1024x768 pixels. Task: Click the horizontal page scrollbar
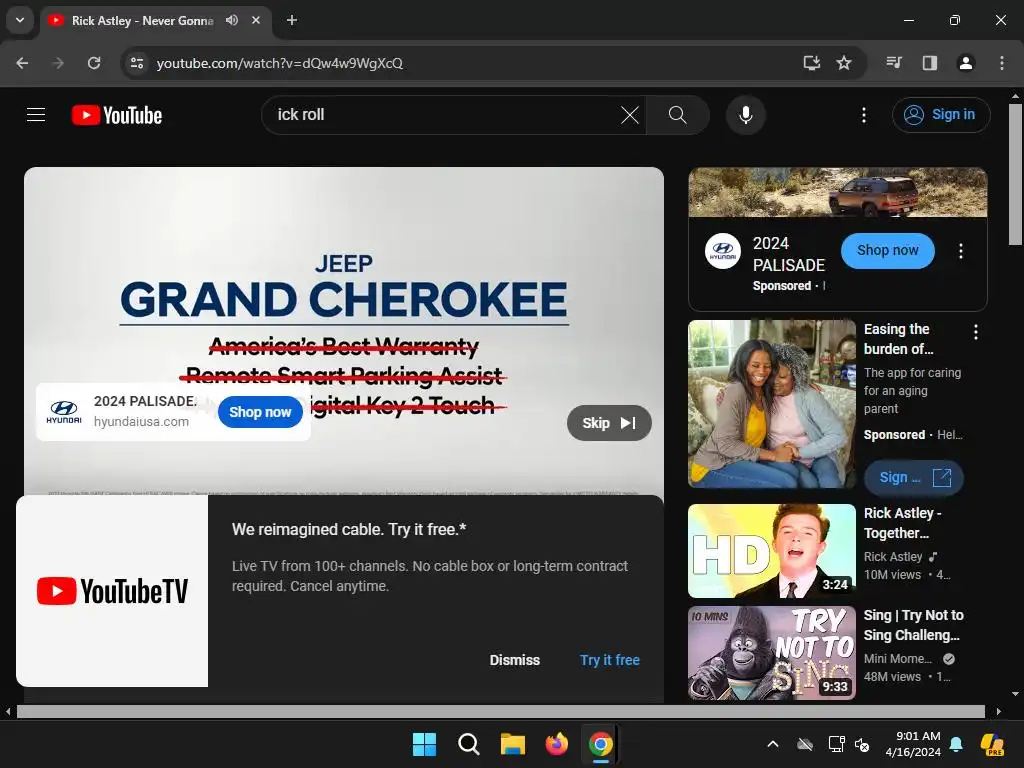click(500, 711)
